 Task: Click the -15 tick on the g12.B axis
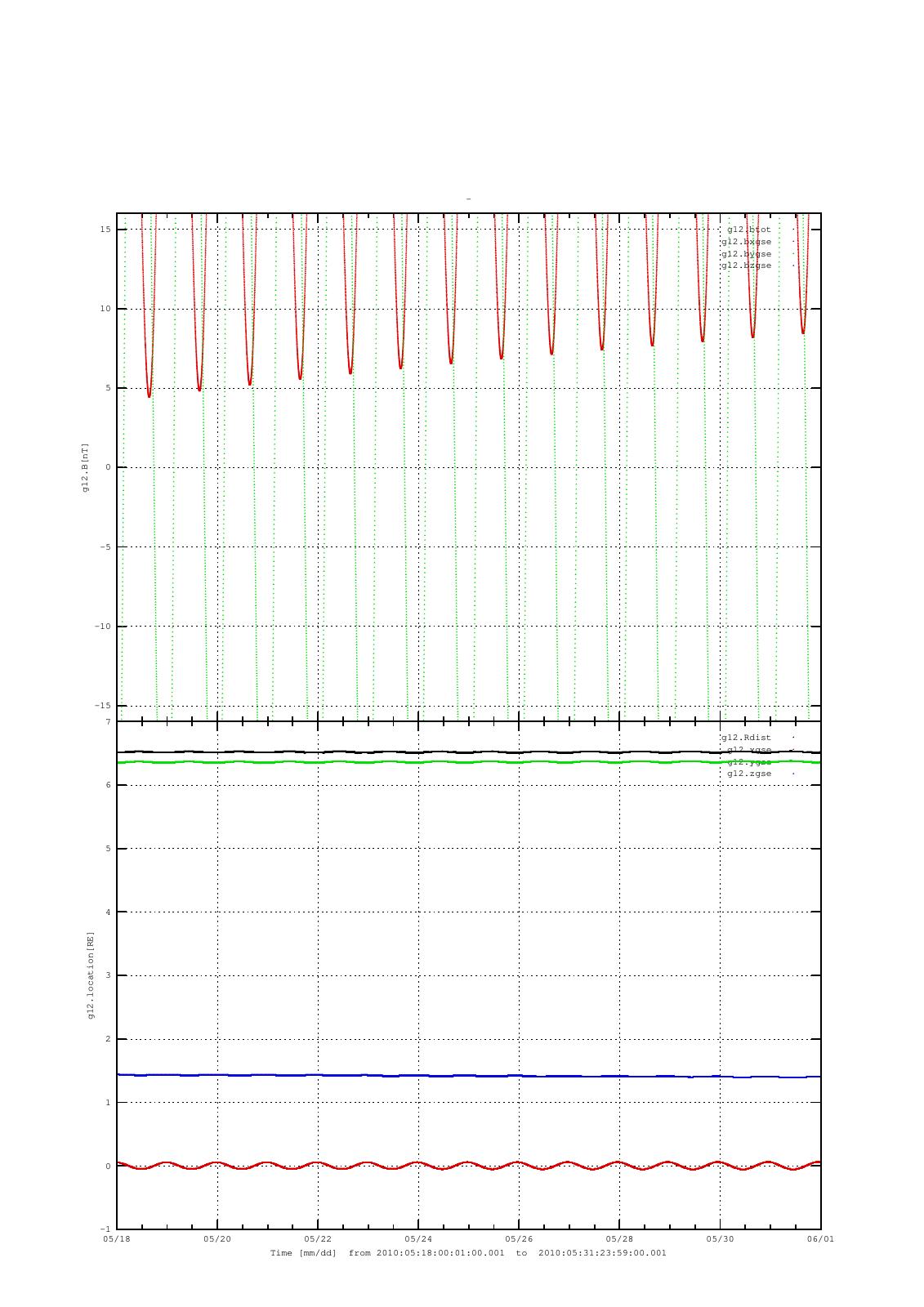(x=103, y=706)
